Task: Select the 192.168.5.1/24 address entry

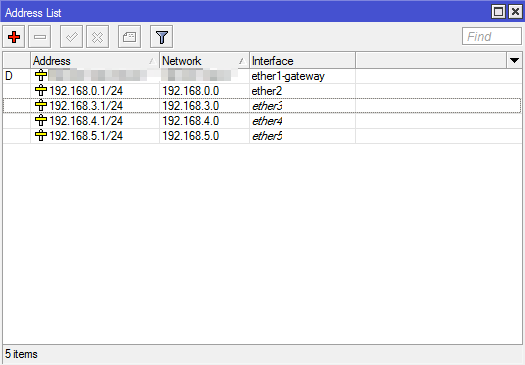Action: [86, 136]
